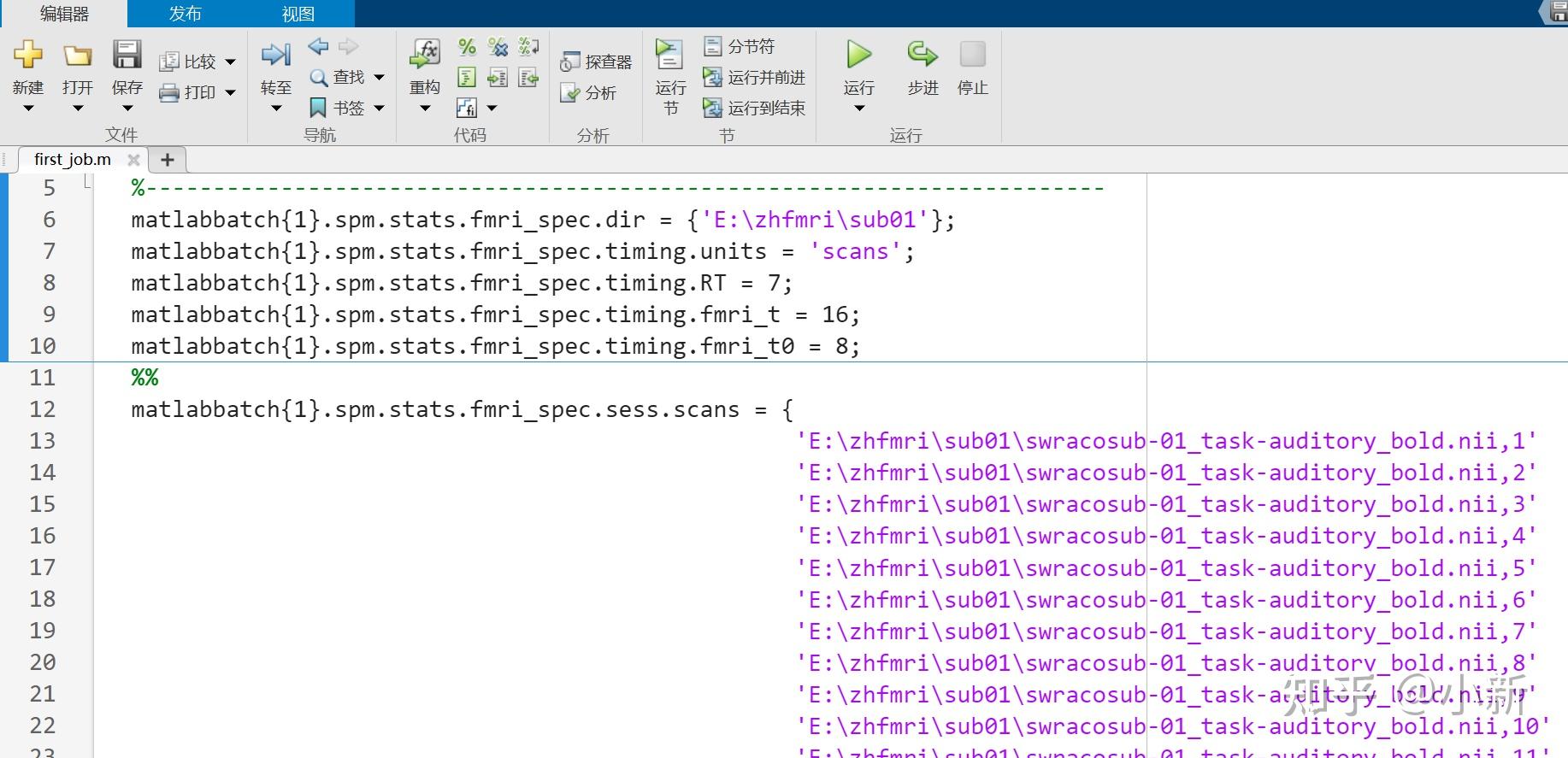
Task: Expand the 重构 dropdown arrow
Action: pyautogui.click(x=425, y=109)
